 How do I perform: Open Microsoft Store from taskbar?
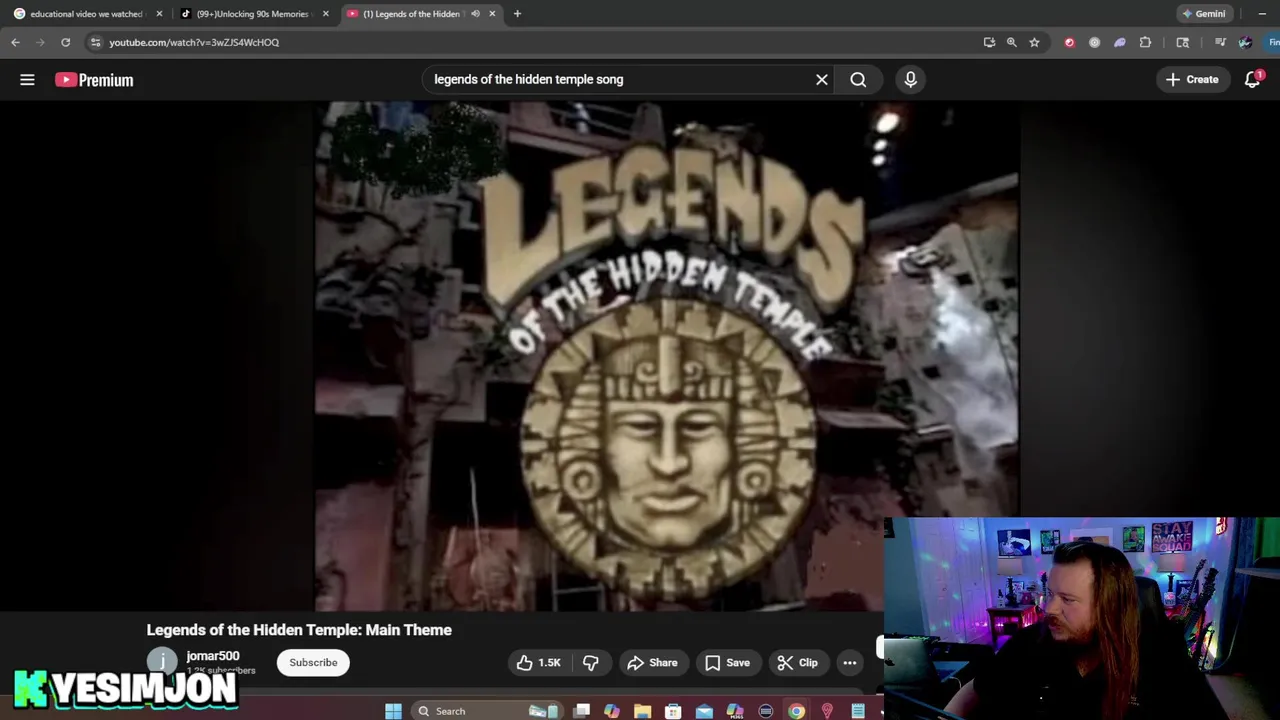point(673,711)
